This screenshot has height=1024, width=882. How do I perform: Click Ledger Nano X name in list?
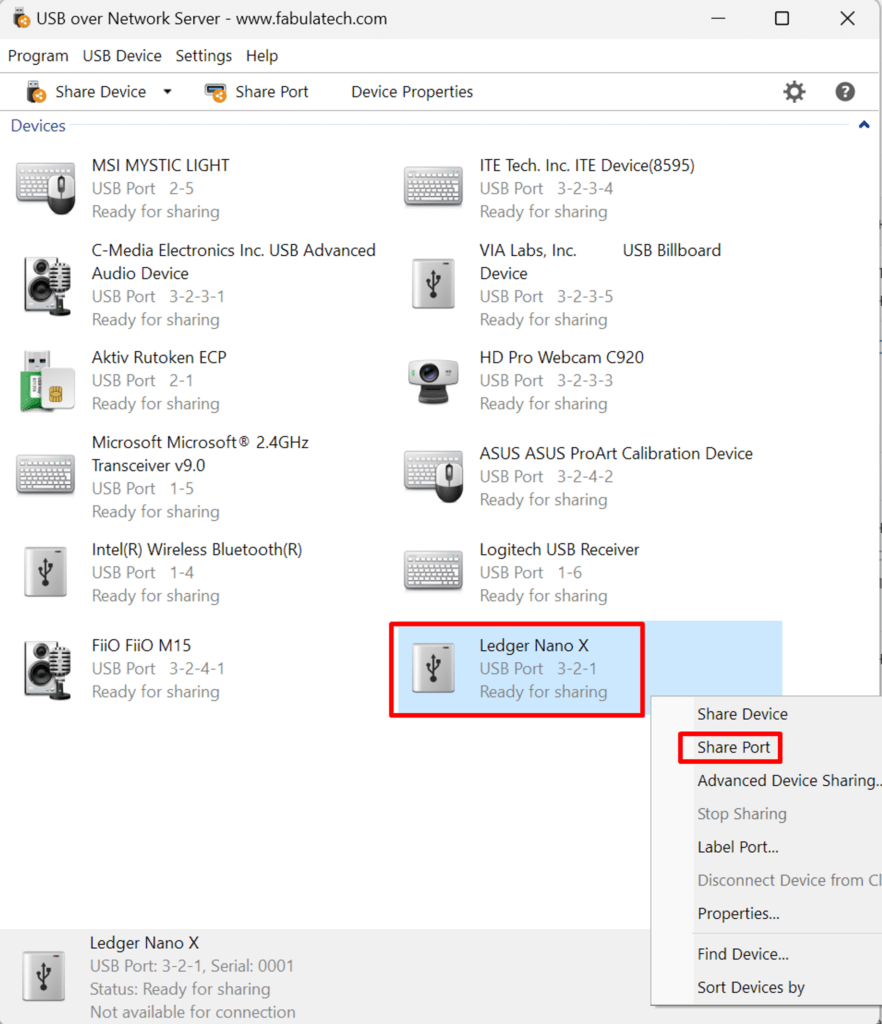click(x=533, y=645)
